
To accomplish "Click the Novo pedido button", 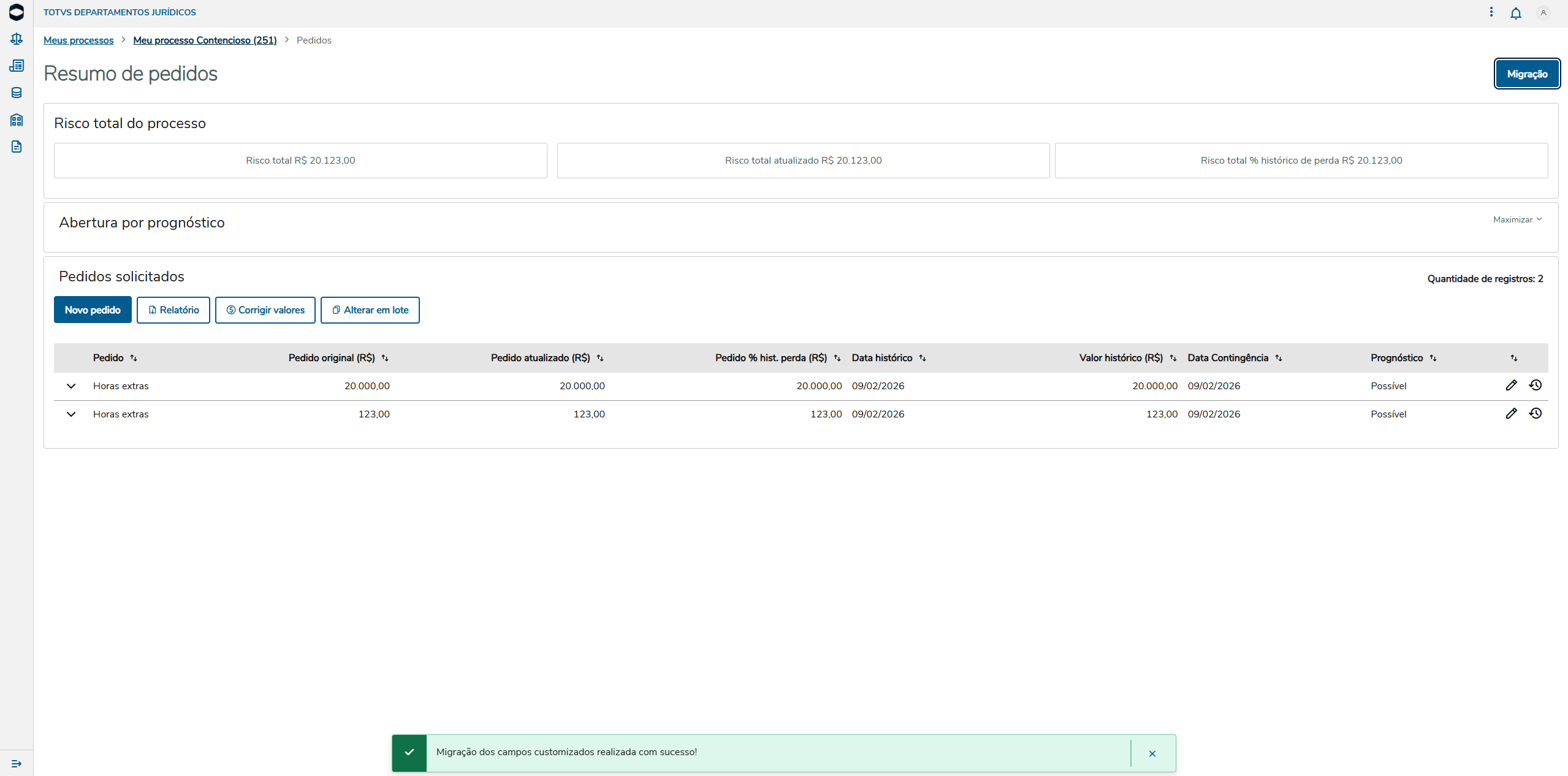I will point(93,310).
